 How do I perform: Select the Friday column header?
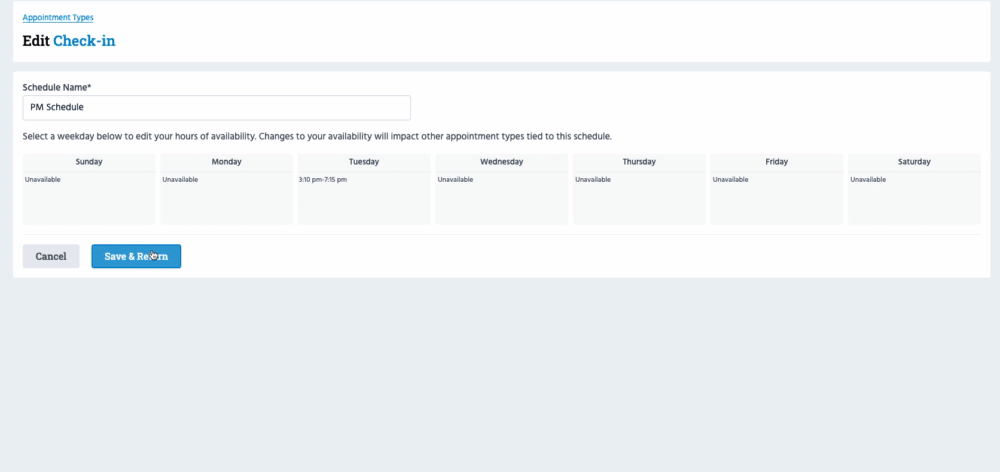(x=776, y=161)
